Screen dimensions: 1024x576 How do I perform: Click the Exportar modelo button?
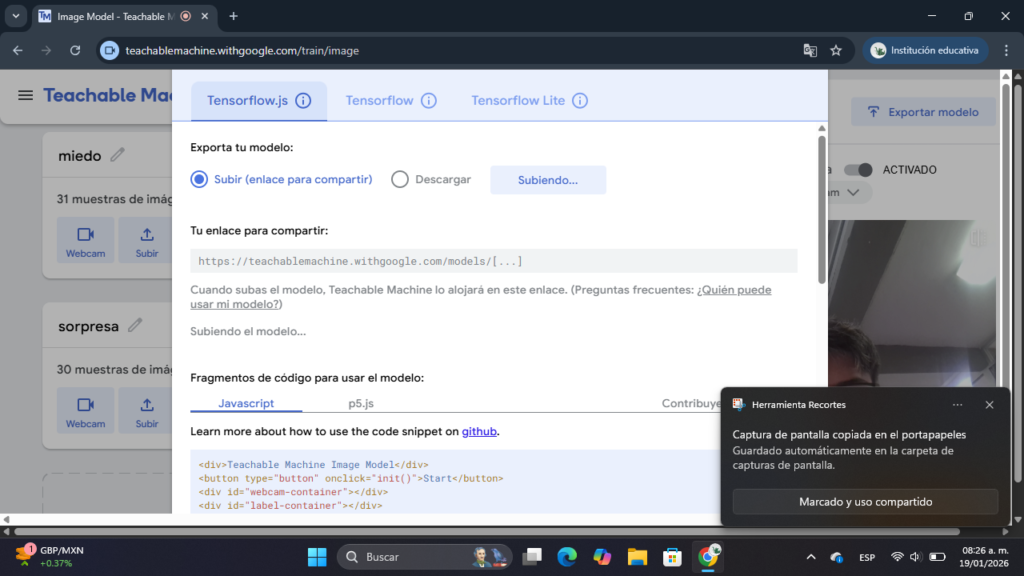[922, 112]
